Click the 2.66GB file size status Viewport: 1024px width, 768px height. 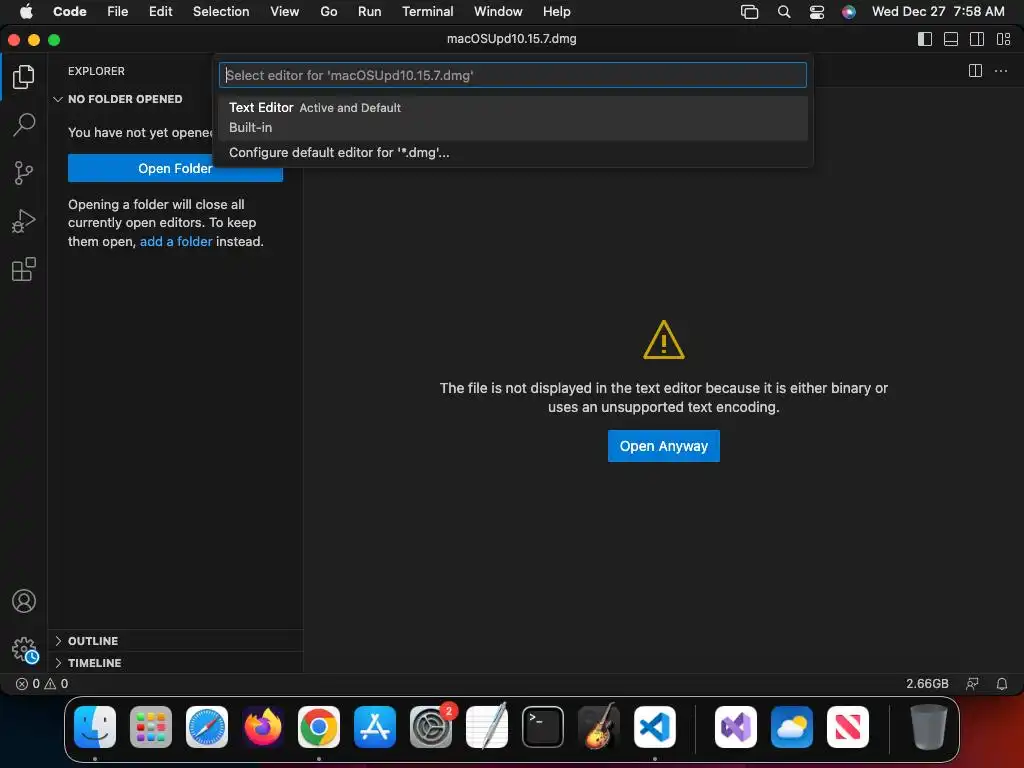pyautogui.click(x=927, y=684)
